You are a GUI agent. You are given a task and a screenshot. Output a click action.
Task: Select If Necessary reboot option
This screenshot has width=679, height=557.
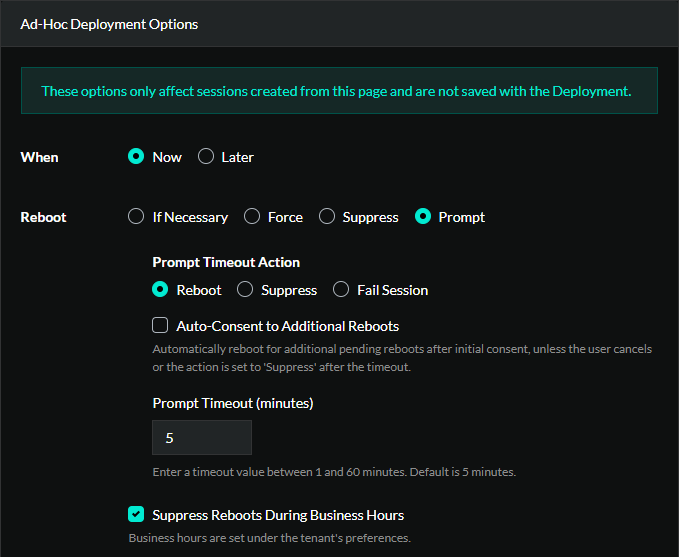[x=137, y=217]
